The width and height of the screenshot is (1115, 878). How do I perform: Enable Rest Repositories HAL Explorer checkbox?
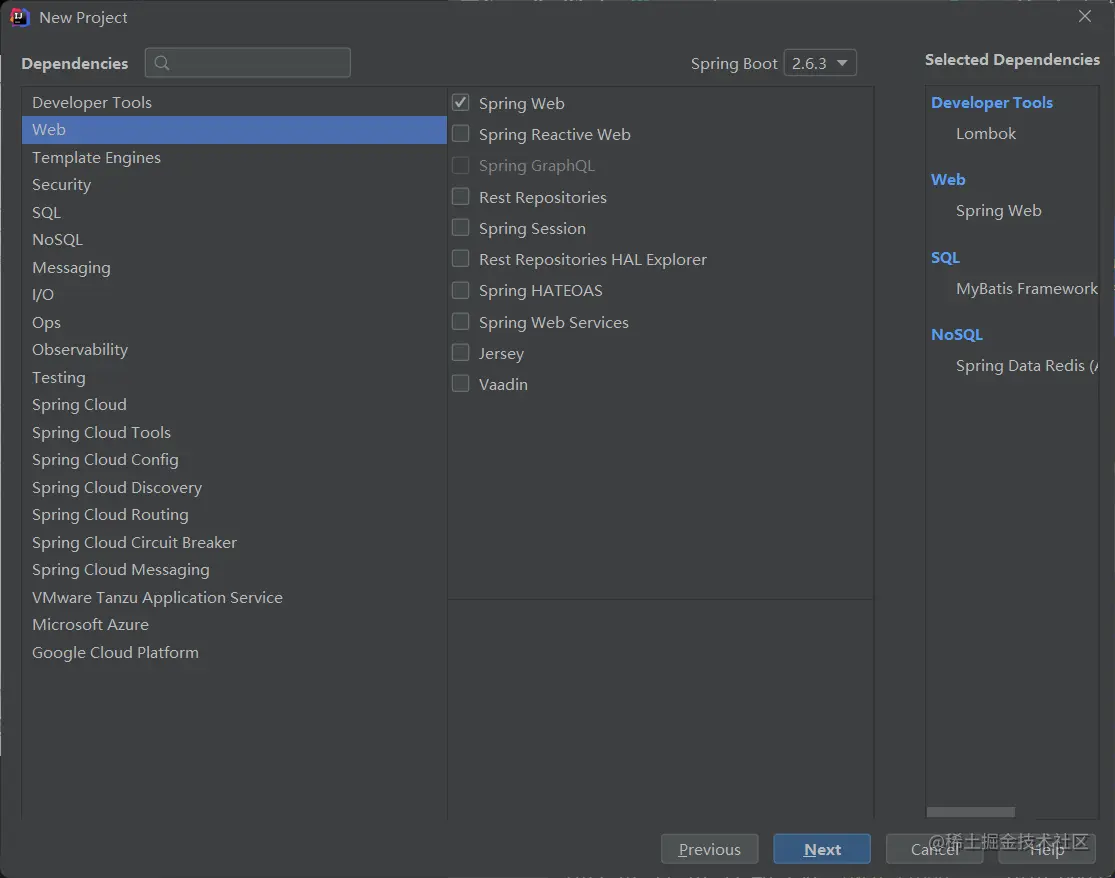461,259
